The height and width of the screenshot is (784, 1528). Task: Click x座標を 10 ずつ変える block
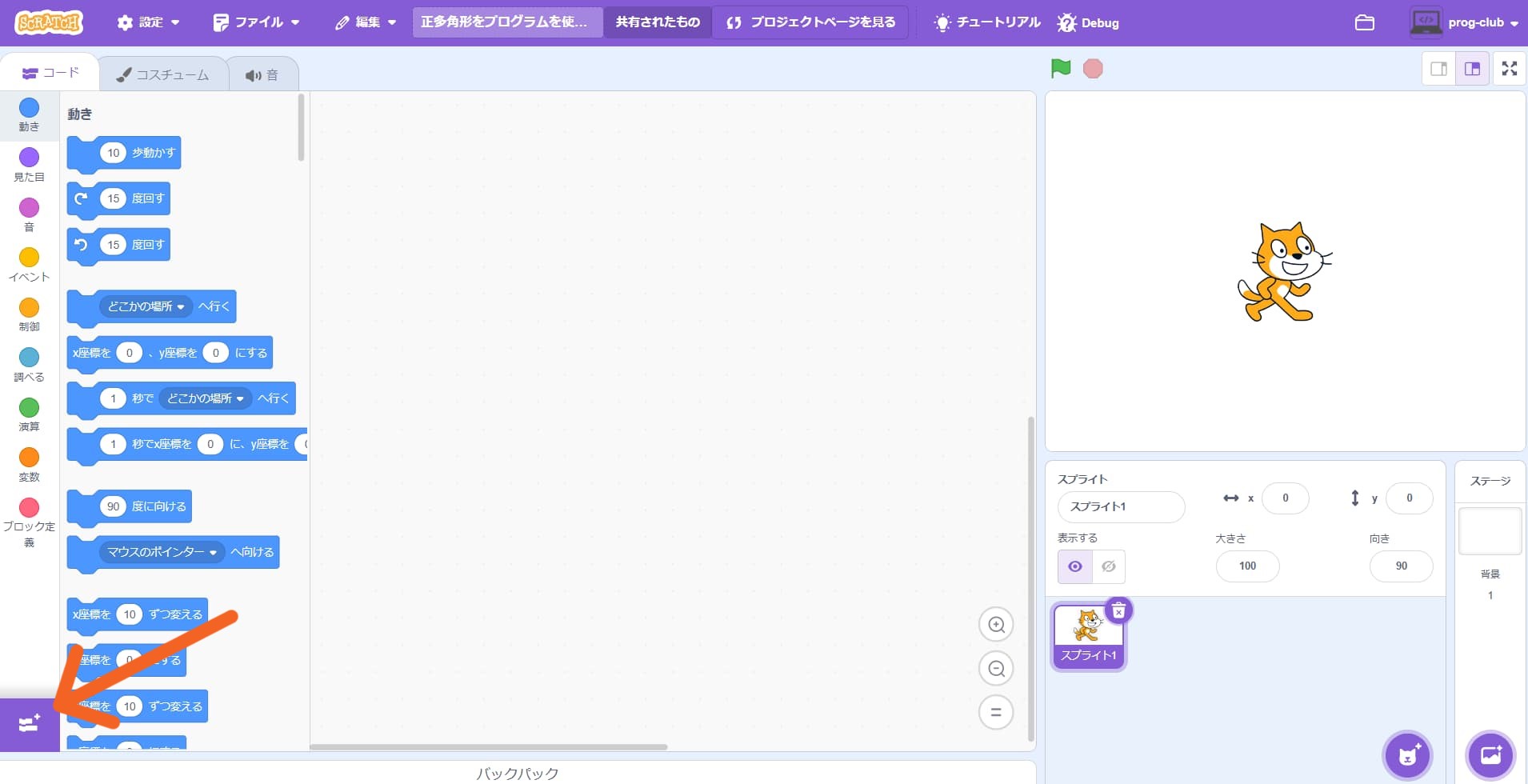pos(174,614)
